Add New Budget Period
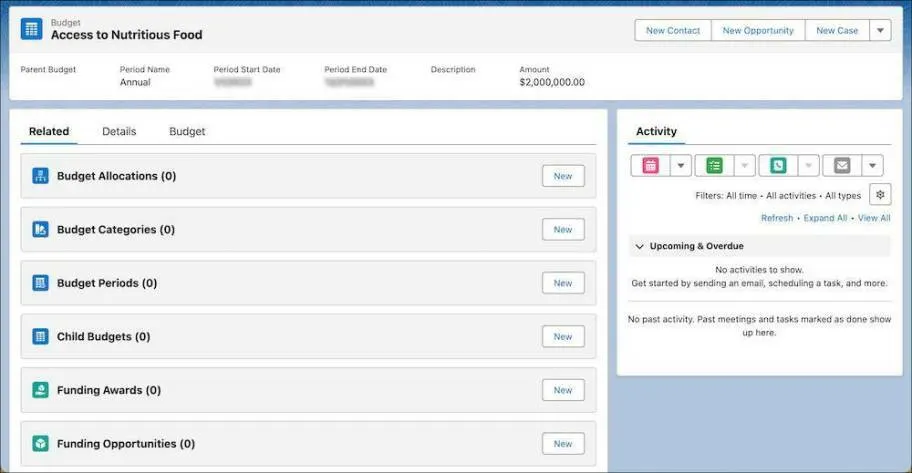The width and height of the screenshot is (912, 473). [563, 283]
